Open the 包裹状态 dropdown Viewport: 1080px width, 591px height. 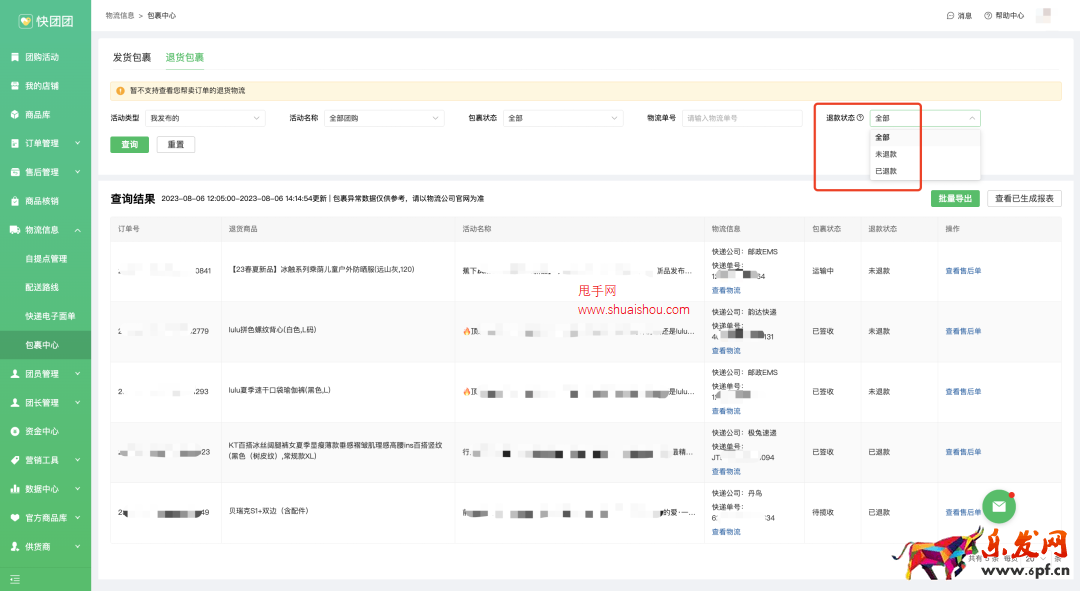563,118
